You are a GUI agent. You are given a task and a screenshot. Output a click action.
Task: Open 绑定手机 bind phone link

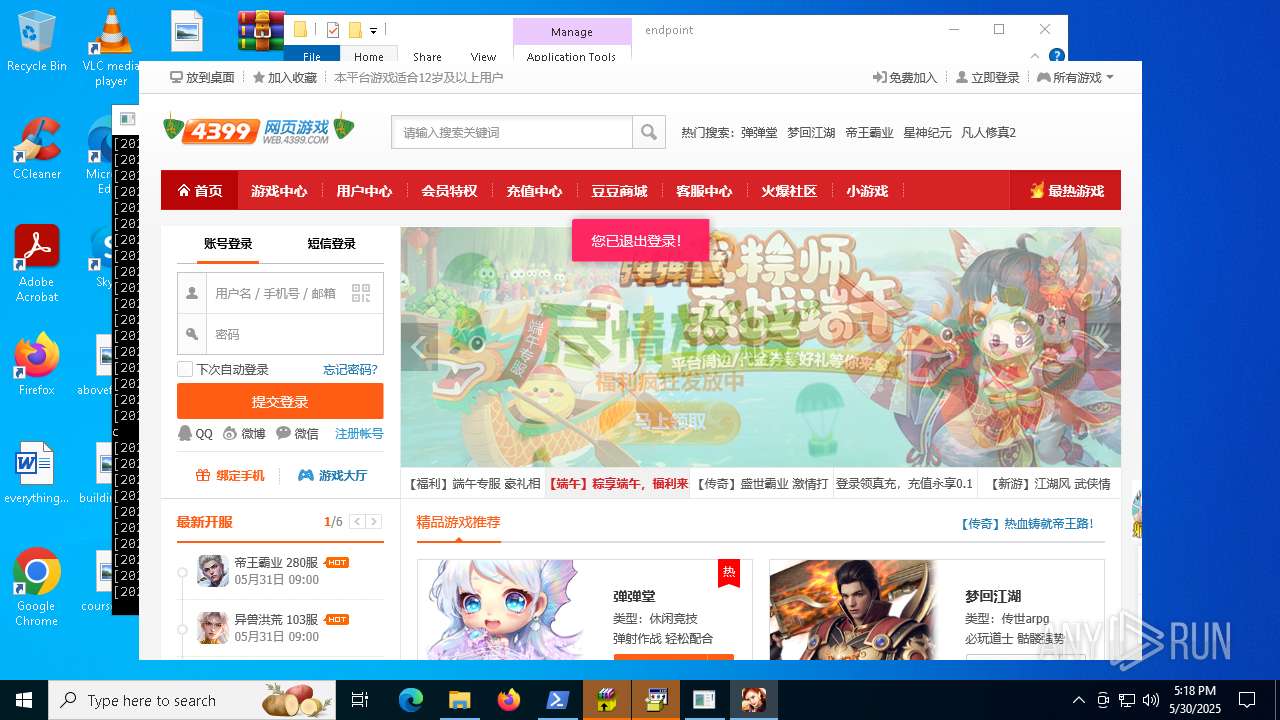point(230,475)
